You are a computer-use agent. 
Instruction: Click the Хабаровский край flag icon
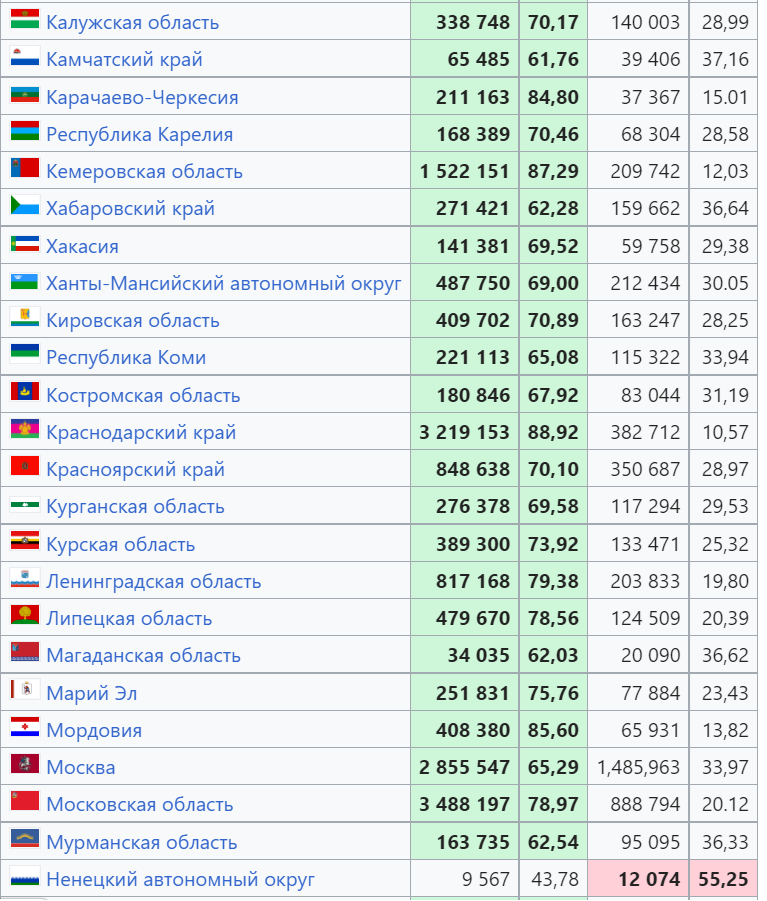[25, 205]
